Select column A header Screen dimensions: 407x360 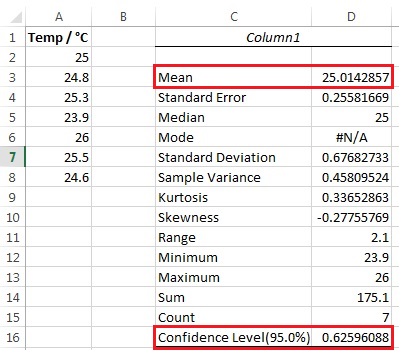(x=59, y=16)
